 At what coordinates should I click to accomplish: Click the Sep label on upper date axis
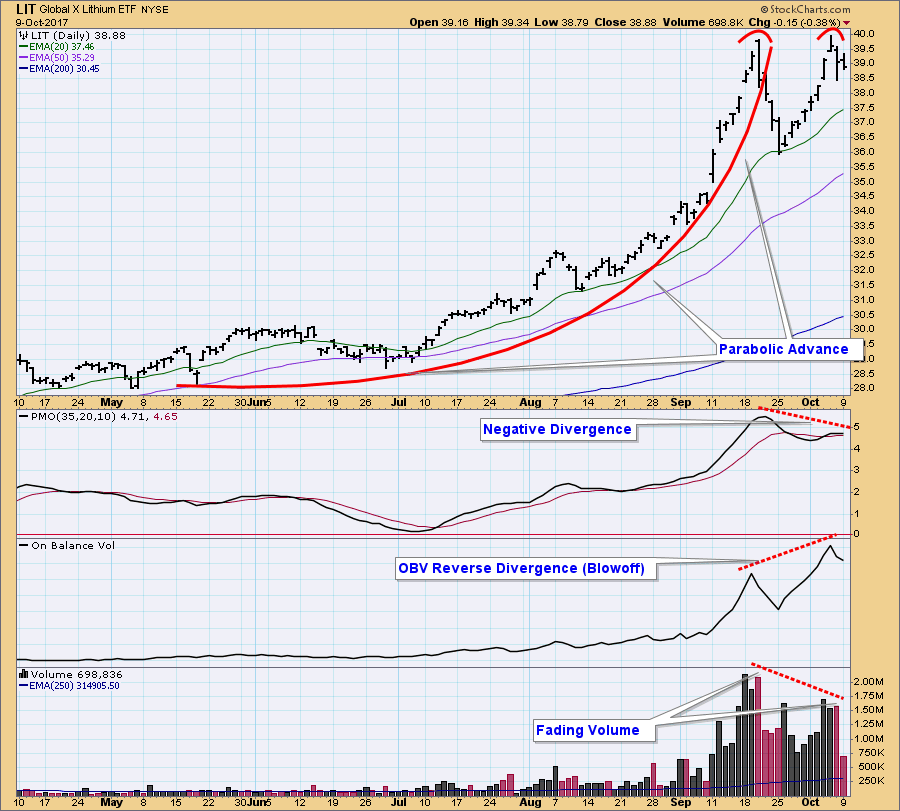[x=681, y=402]
